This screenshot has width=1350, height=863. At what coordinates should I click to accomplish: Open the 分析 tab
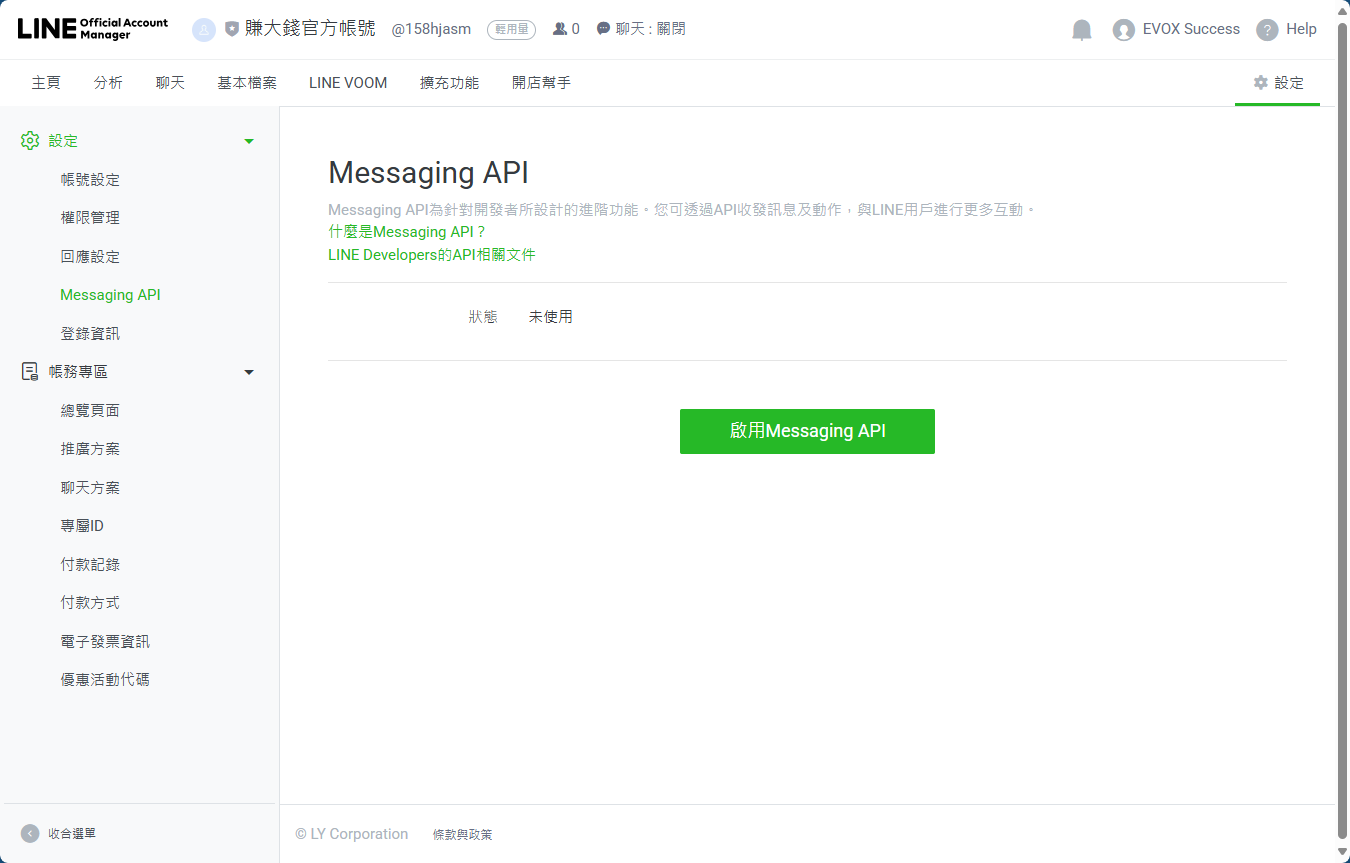point(108,83)
